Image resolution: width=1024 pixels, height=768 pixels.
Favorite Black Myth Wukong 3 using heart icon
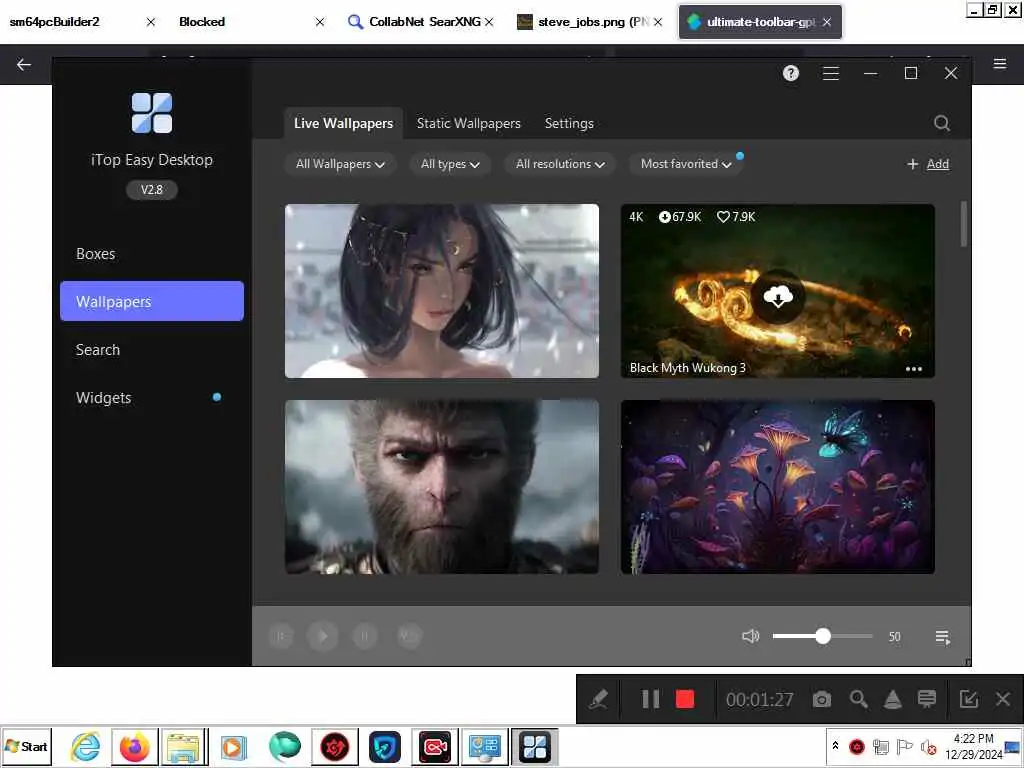click(x=723, y=217)
